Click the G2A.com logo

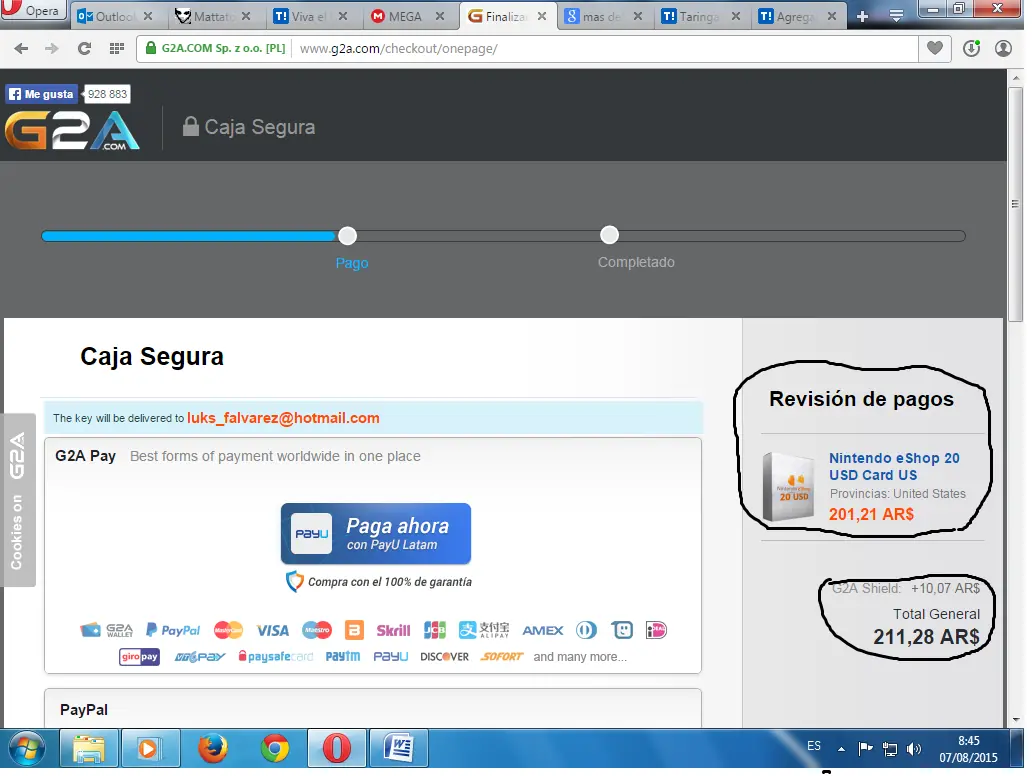pyautogui.click(x=72, y=130)
